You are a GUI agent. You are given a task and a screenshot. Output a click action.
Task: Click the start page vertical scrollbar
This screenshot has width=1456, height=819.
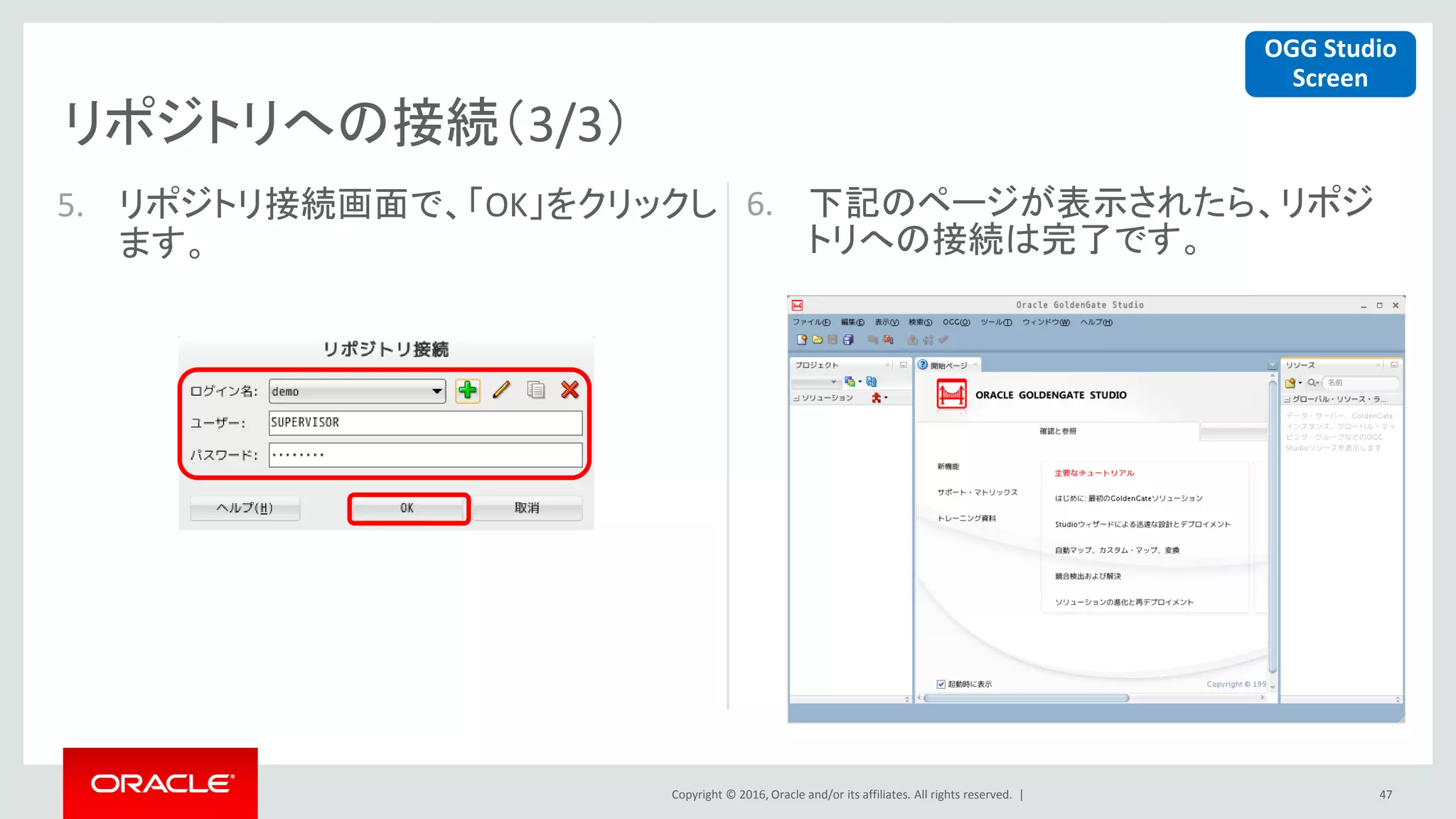1273,526
